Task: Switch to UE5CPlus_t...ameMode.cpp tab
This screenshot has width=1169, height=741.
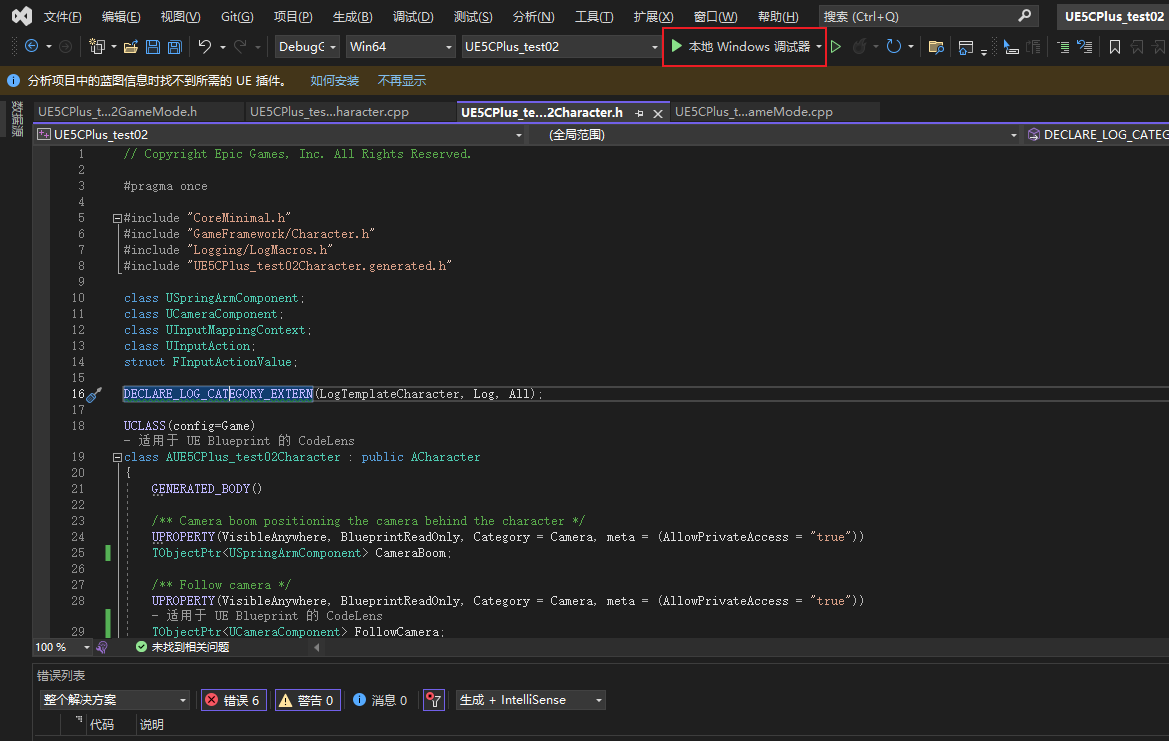Action: 754,112
